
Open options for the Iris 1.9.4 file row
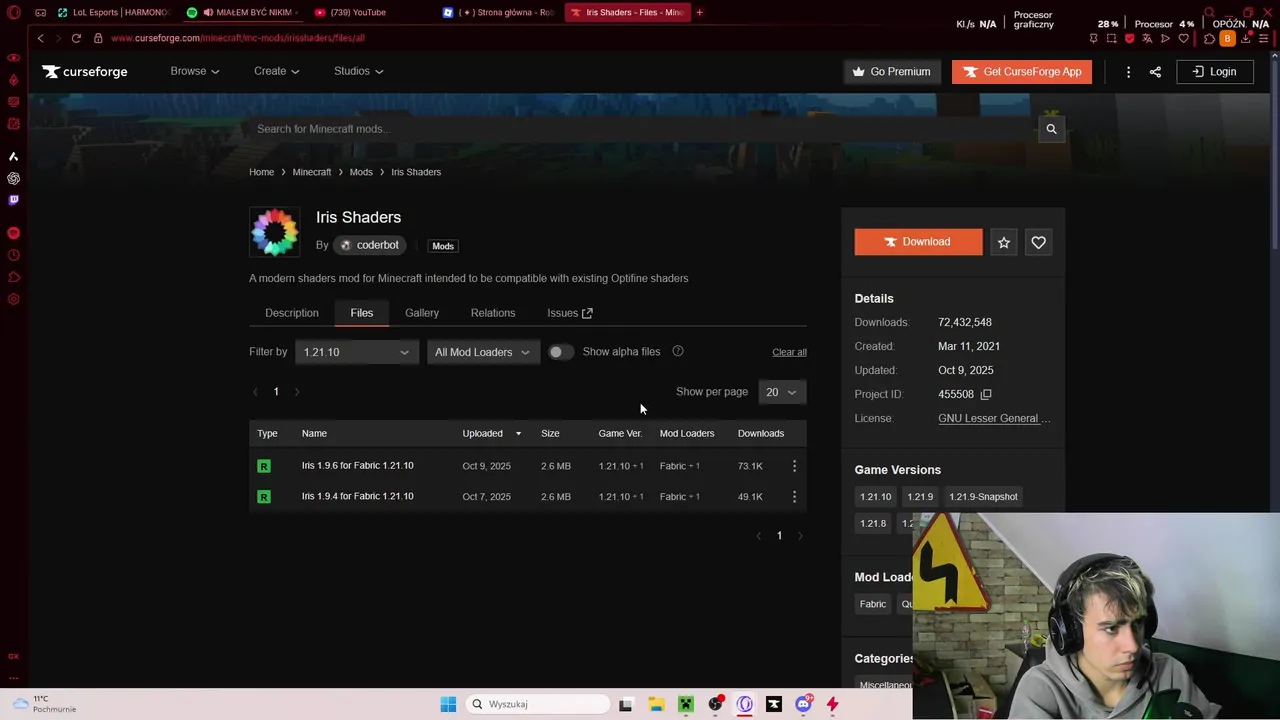click(x=794, y=497)
